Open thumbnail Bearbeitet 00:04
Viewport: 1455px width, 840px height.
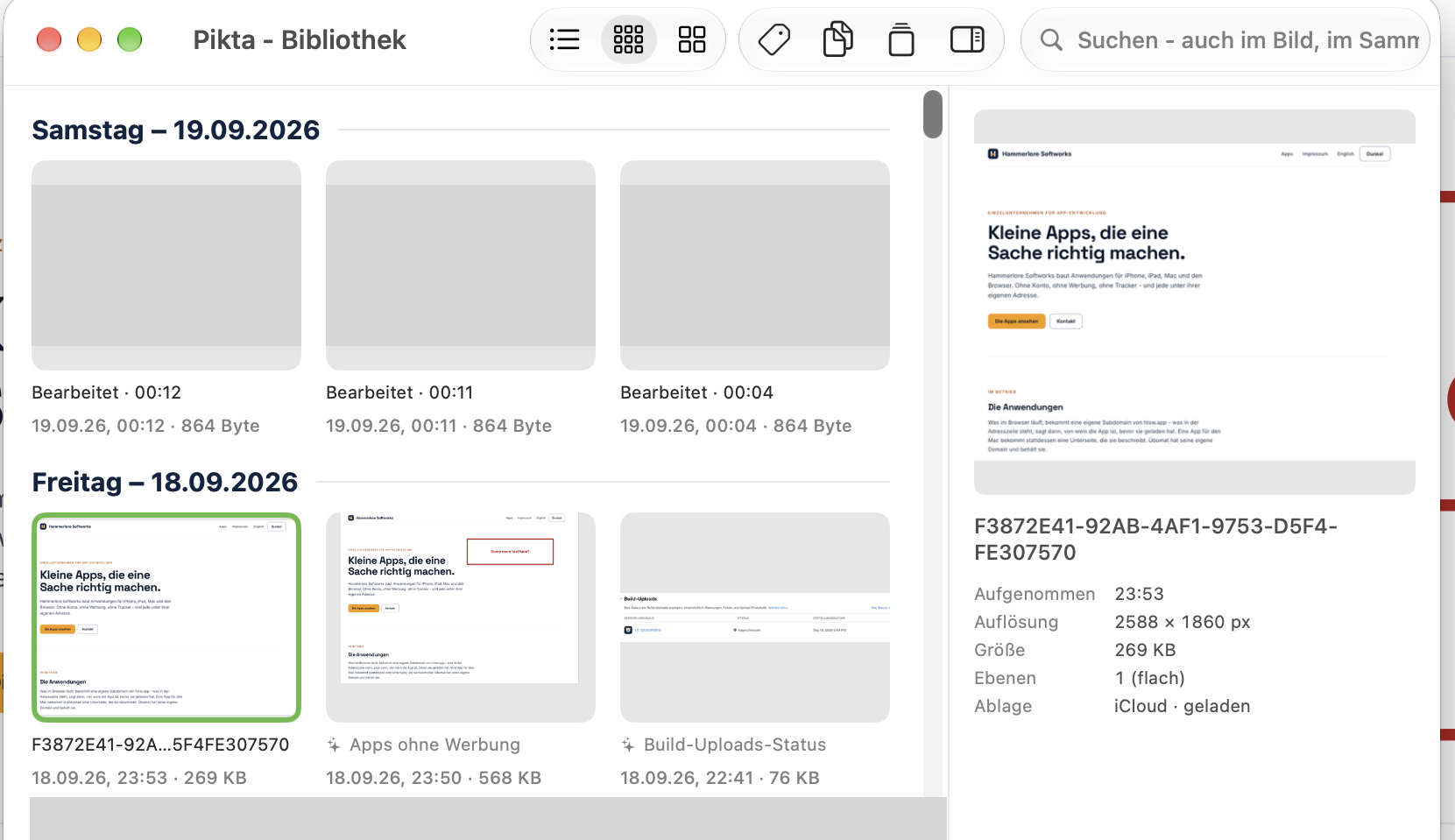755,265
